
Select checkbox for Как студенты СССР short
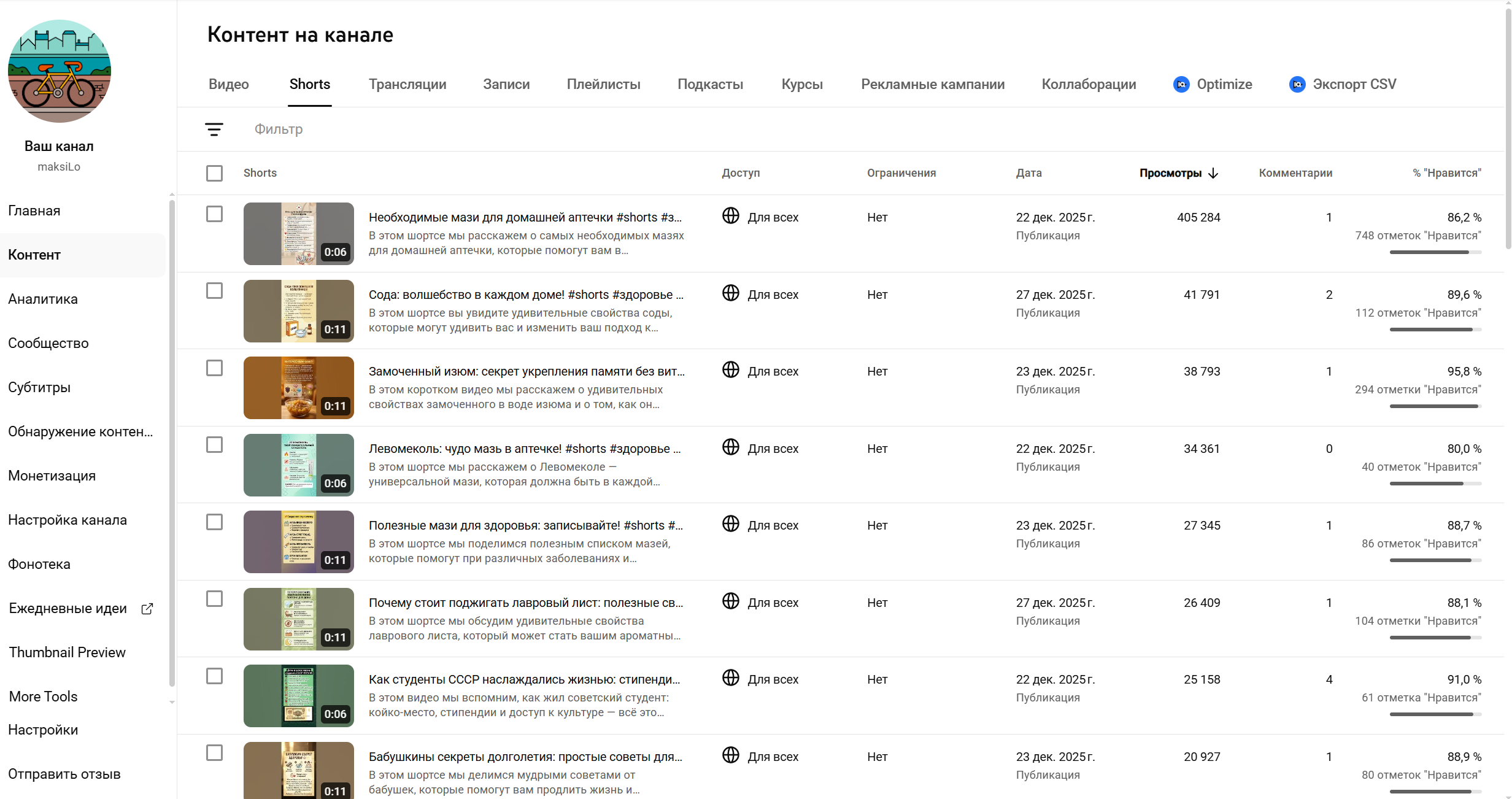(214, 676)
